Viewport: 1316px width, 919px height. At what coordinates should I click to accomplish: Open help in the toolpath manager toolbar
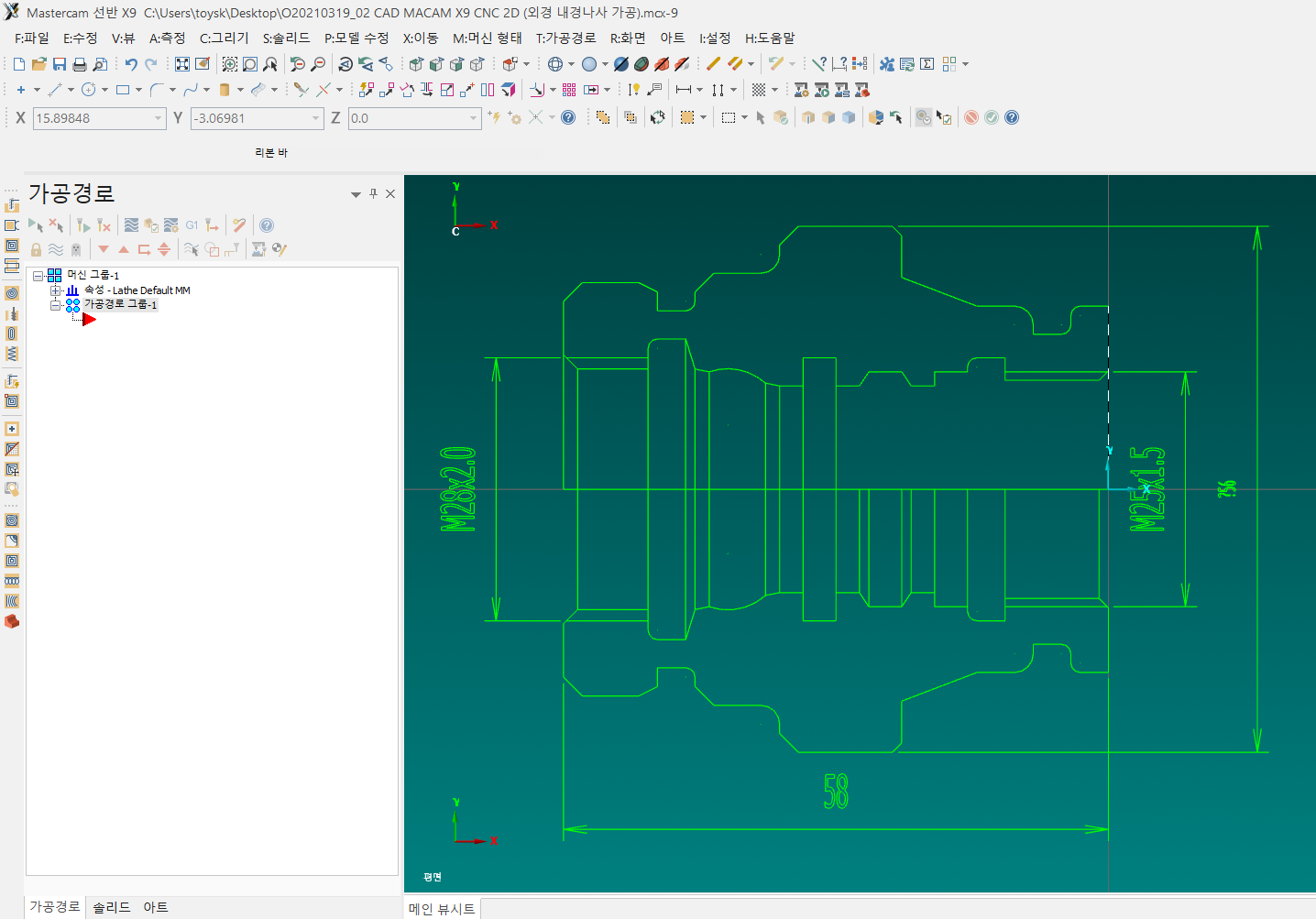tap(267, 225)
